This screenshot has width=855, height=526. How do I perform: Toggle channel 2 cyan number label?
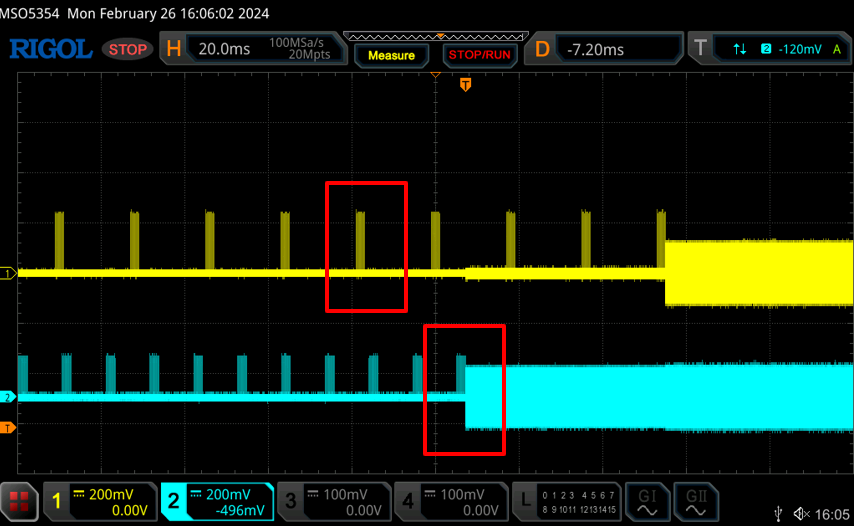173,501
